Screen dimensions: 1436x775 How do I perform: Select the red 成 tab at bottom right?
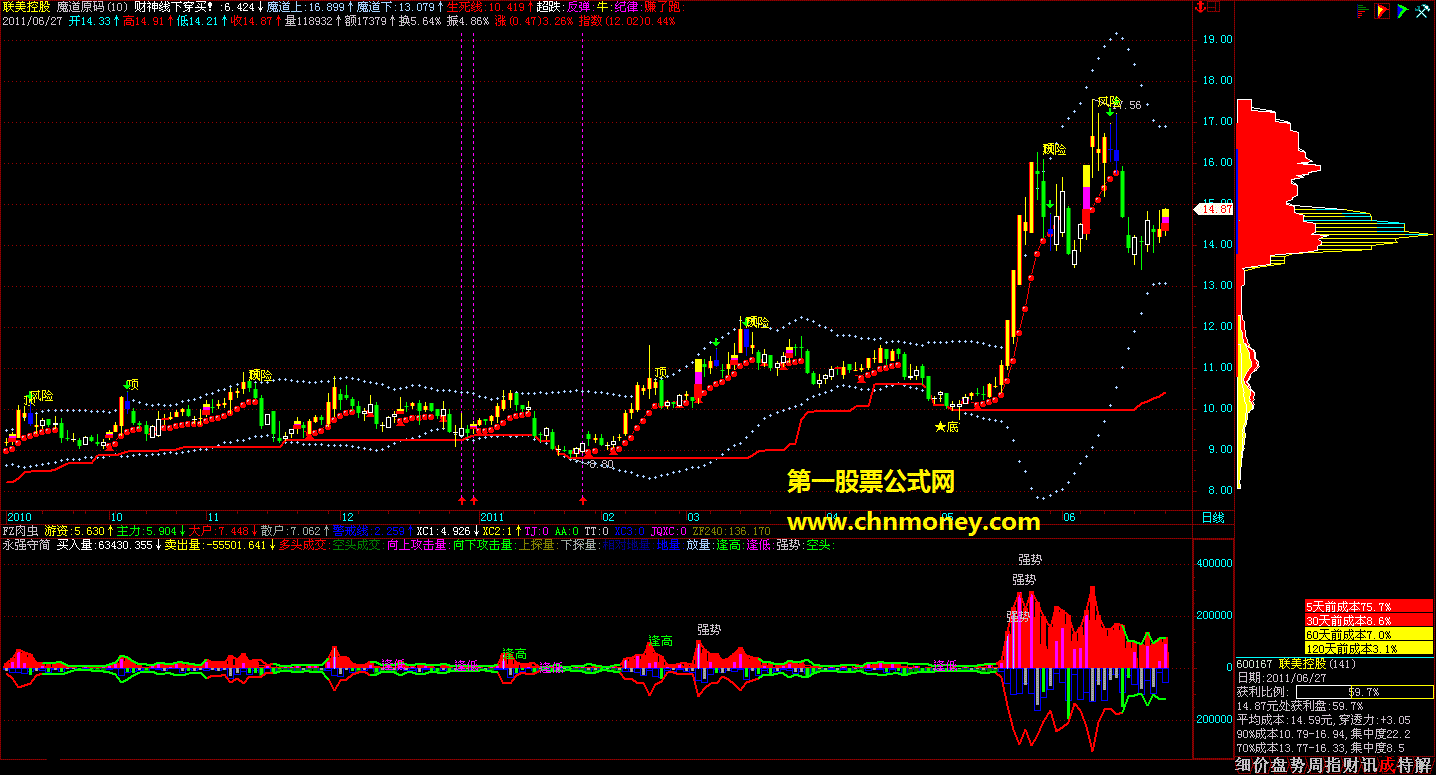tap(1387, 765)
